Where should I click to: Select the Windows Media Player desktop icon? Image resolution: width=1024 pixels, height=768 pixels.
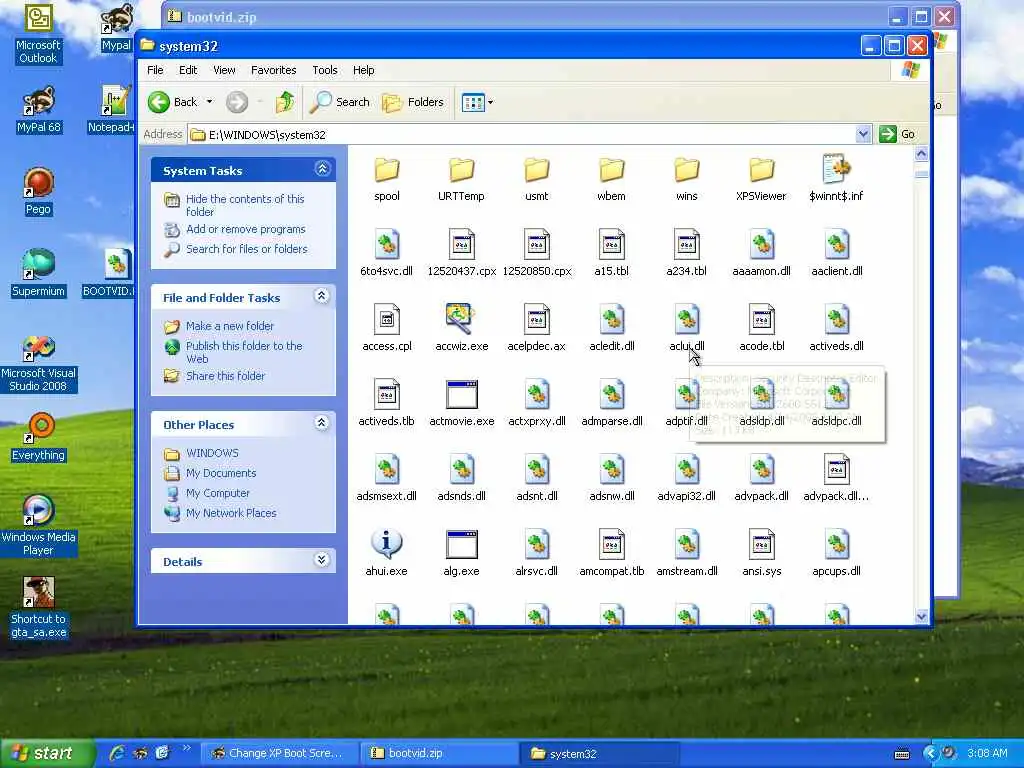[38, 526]
